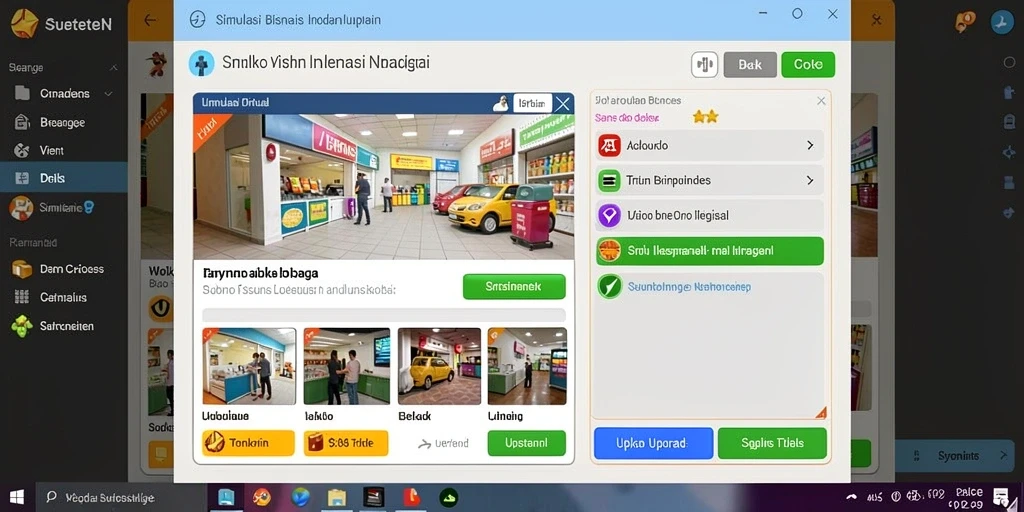Click the red Acloundo icon
1024x512 pixels.
tap(609, 145)
